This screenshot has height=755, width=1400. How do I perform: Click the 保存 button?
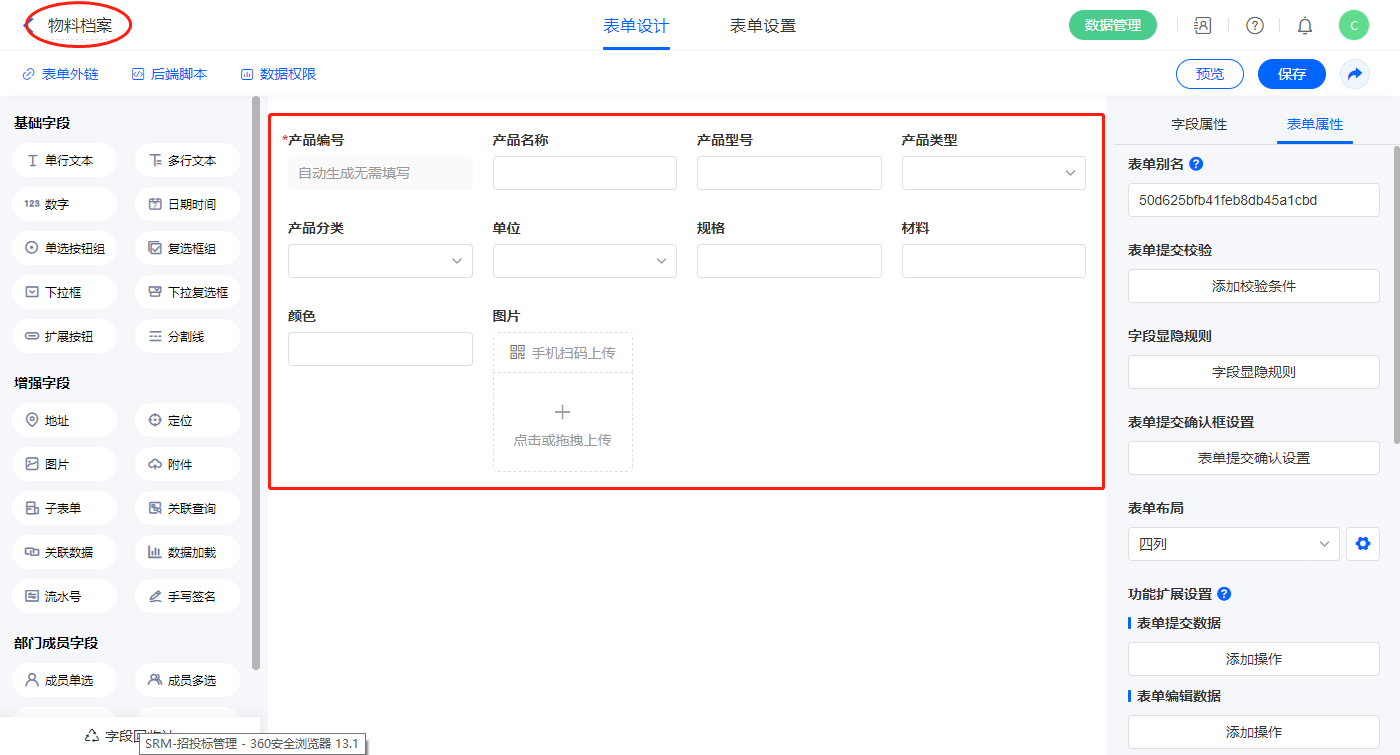tap(1291, 74)
